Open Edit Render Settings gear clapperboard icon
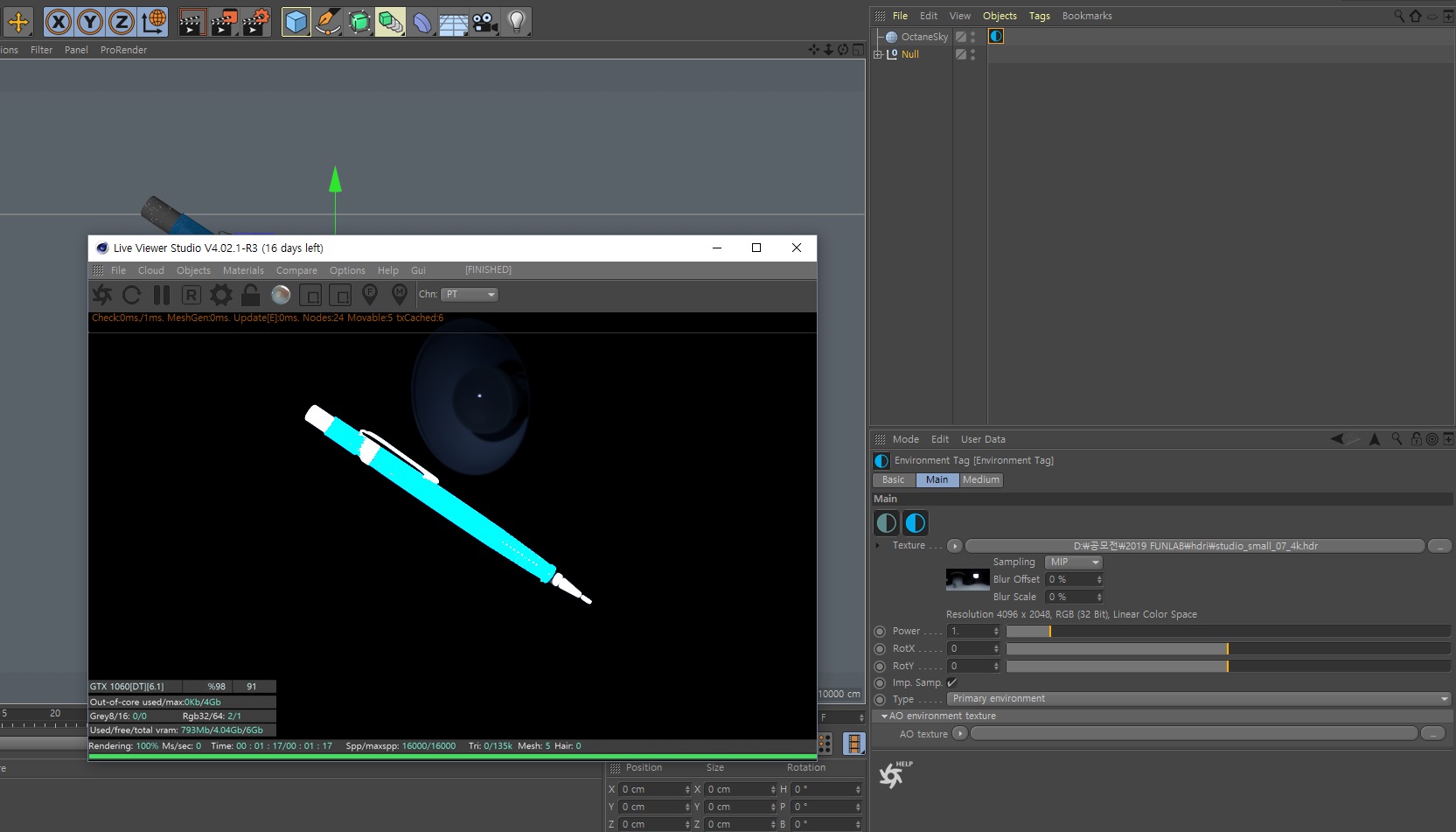Image resolution: width=1456 pixels, height=832 pixels. pos(256,22)
